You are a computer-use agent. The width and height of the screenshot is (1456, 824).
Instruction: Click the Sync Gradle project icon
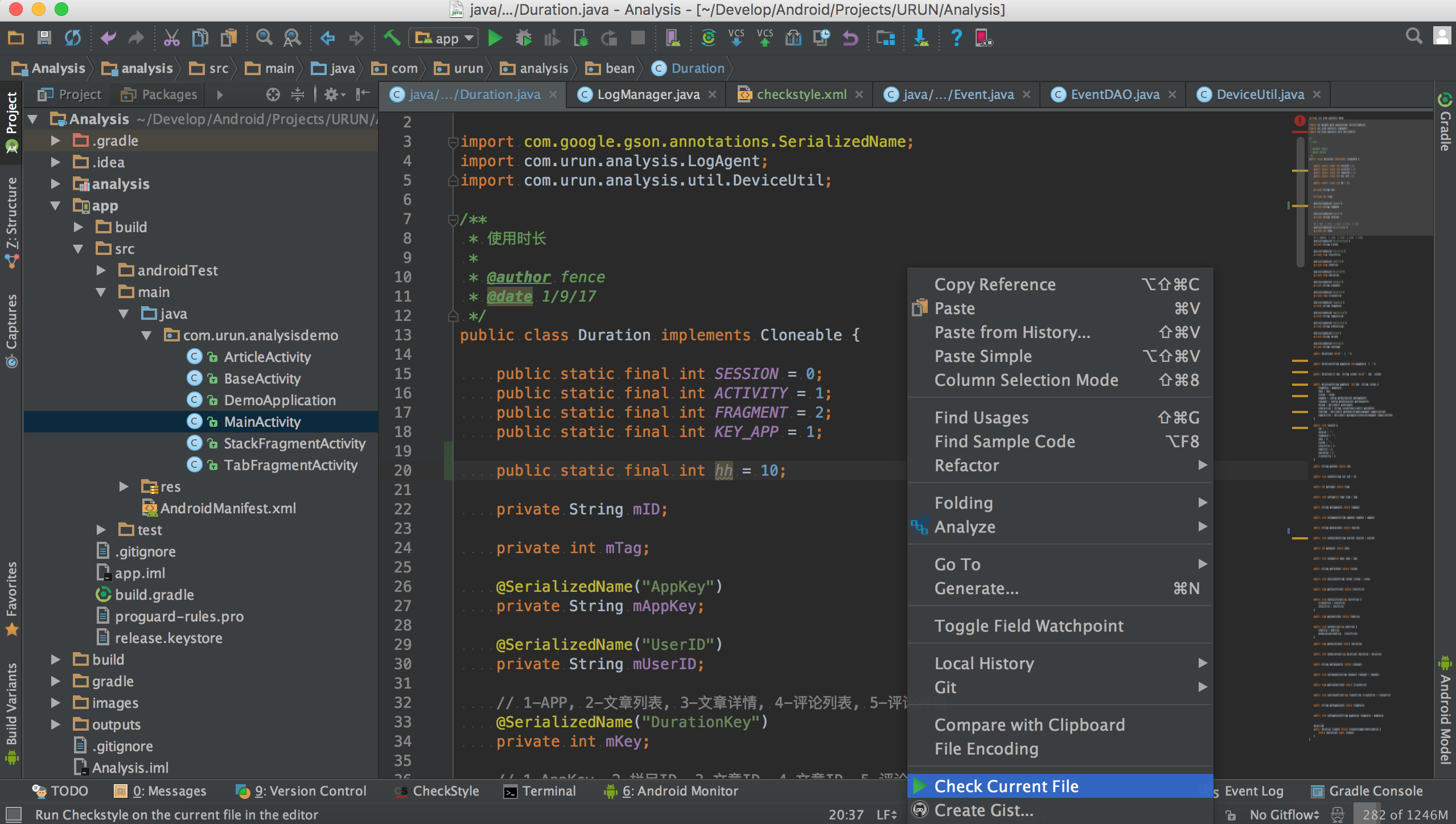tap(708, 38)
